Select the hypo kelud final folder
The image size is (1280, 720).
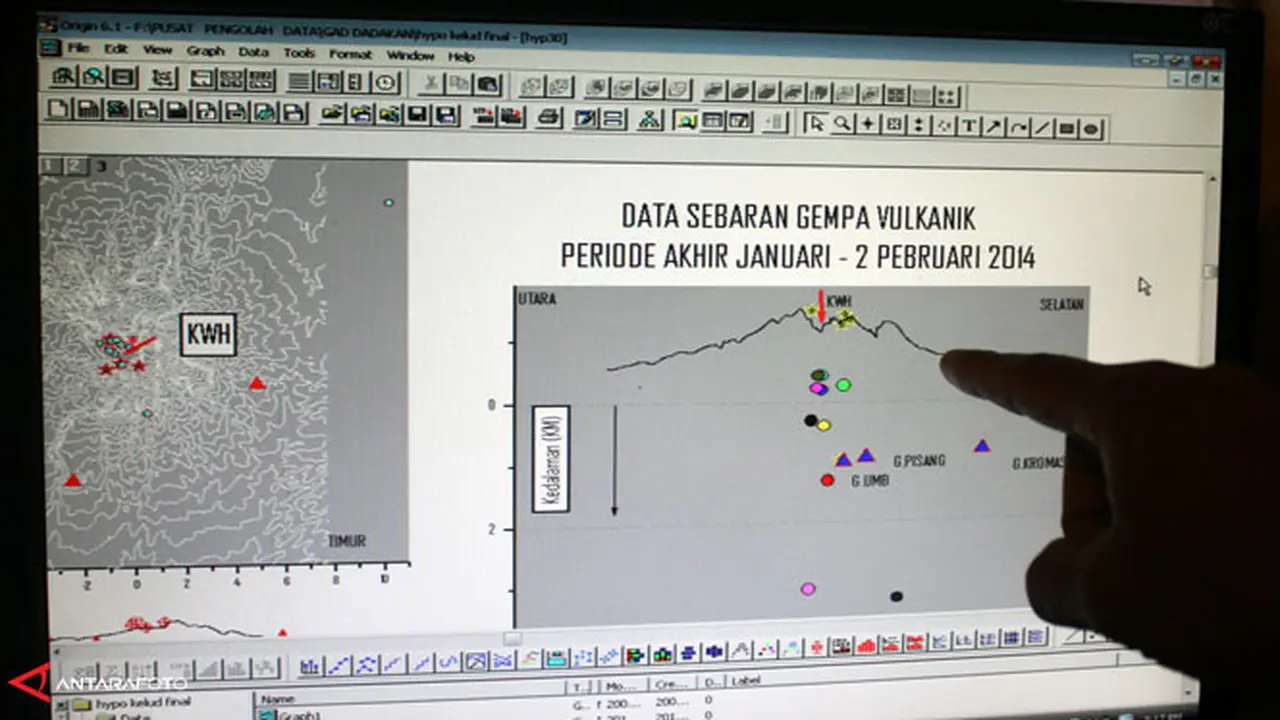tap(133, 703)
